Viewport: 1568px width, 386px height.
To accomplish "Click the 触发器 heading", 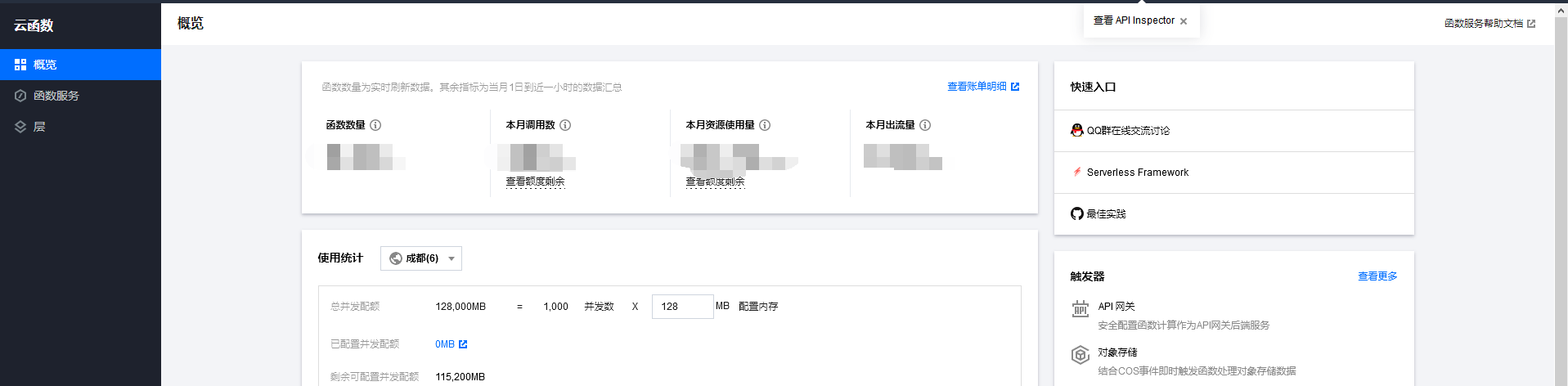I will [1087, 276].
